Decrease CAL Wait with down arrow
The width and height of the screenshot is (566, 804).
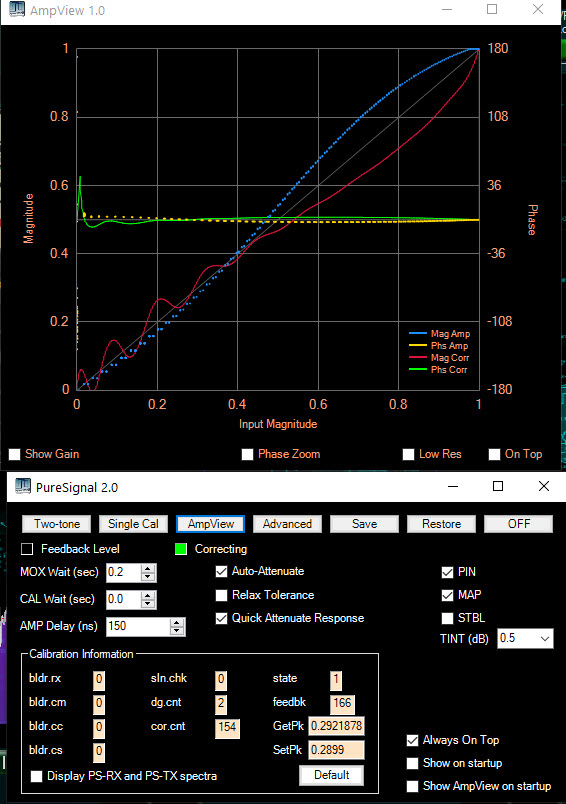(148, 604)
